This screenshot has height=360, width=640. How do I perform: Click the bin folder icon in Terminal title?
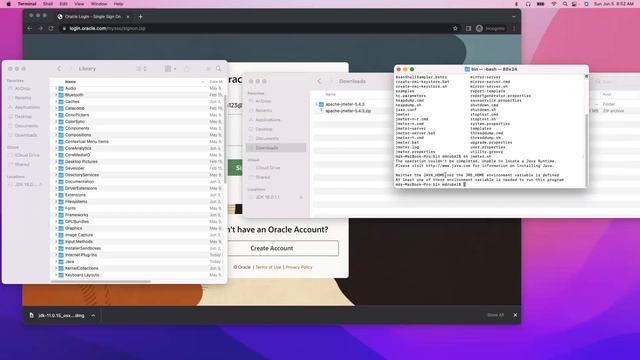click(x=467, y=69)
